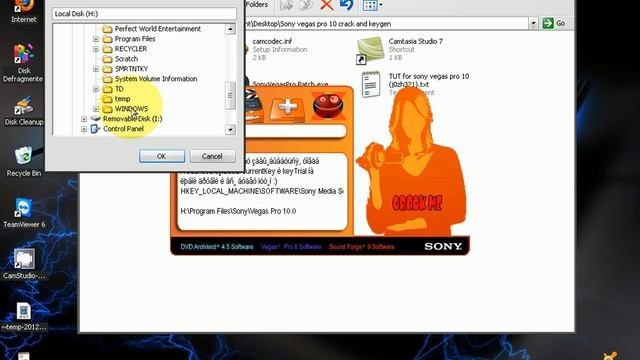
Task: Click Sound Forge 9 Software label
Action: [362, 247]
